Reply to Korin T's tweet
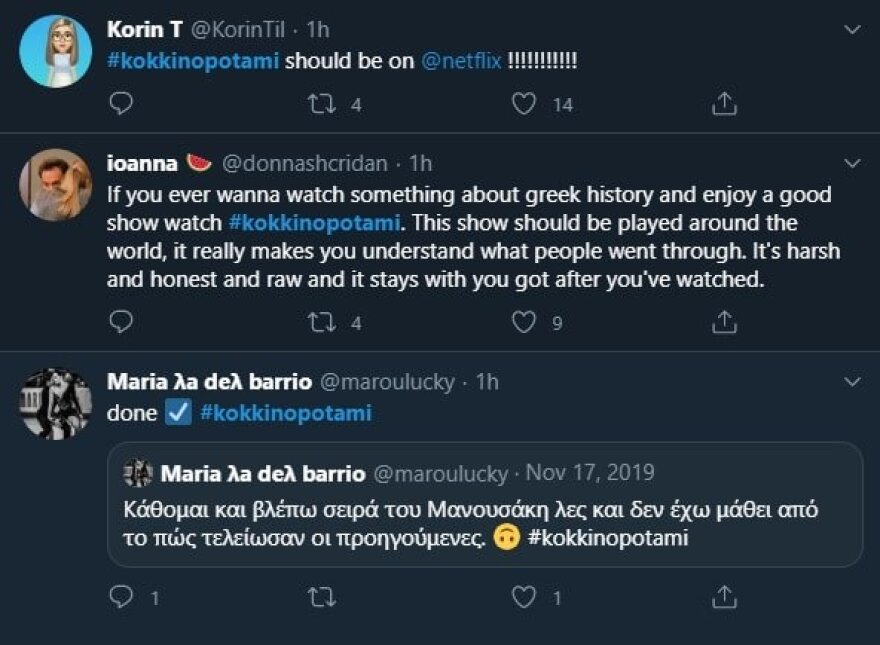Screen dimensions: 880x645 pyautogui.click(x=120, y=104)
